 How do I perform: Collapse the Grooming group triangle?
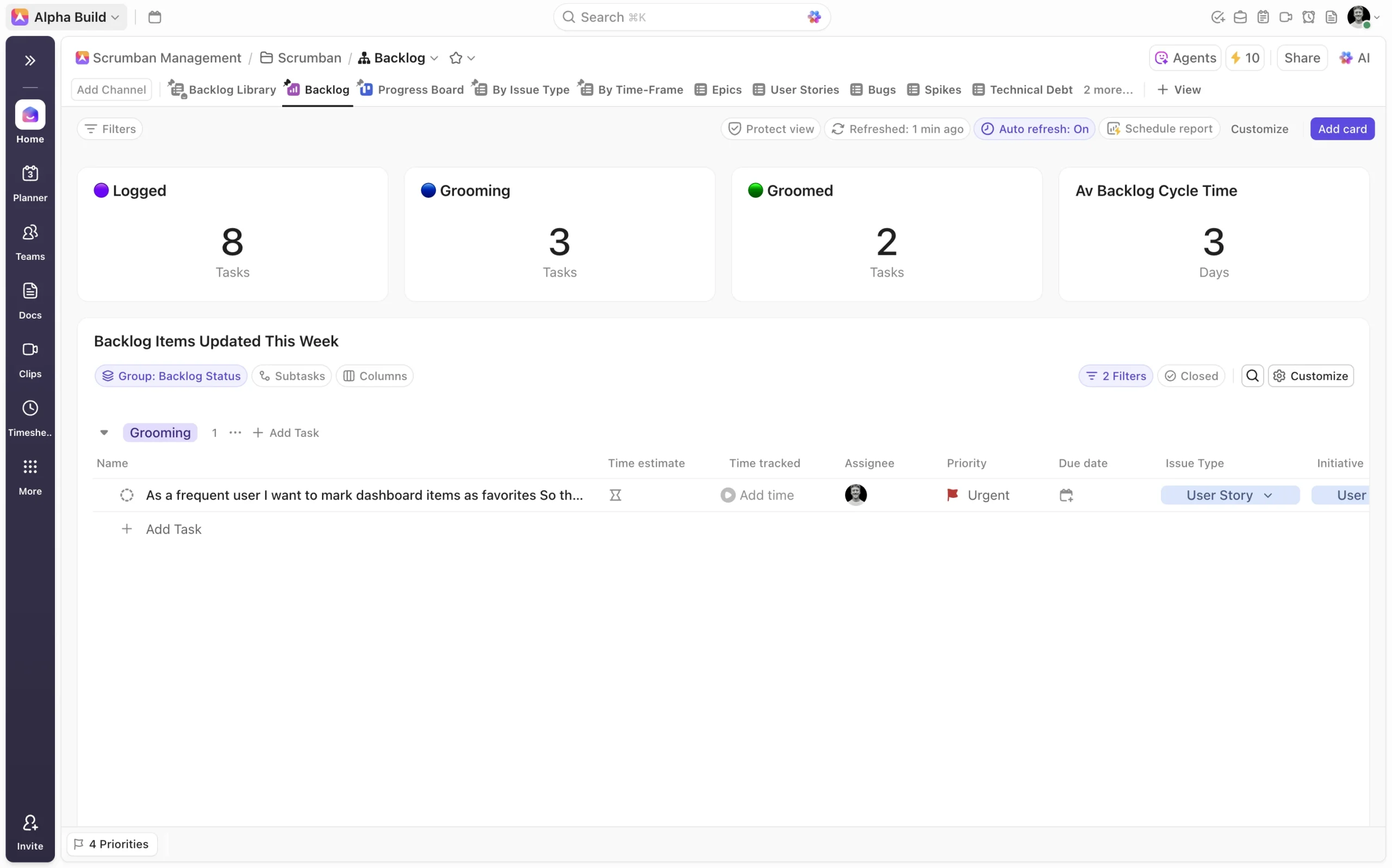point(104,432)
